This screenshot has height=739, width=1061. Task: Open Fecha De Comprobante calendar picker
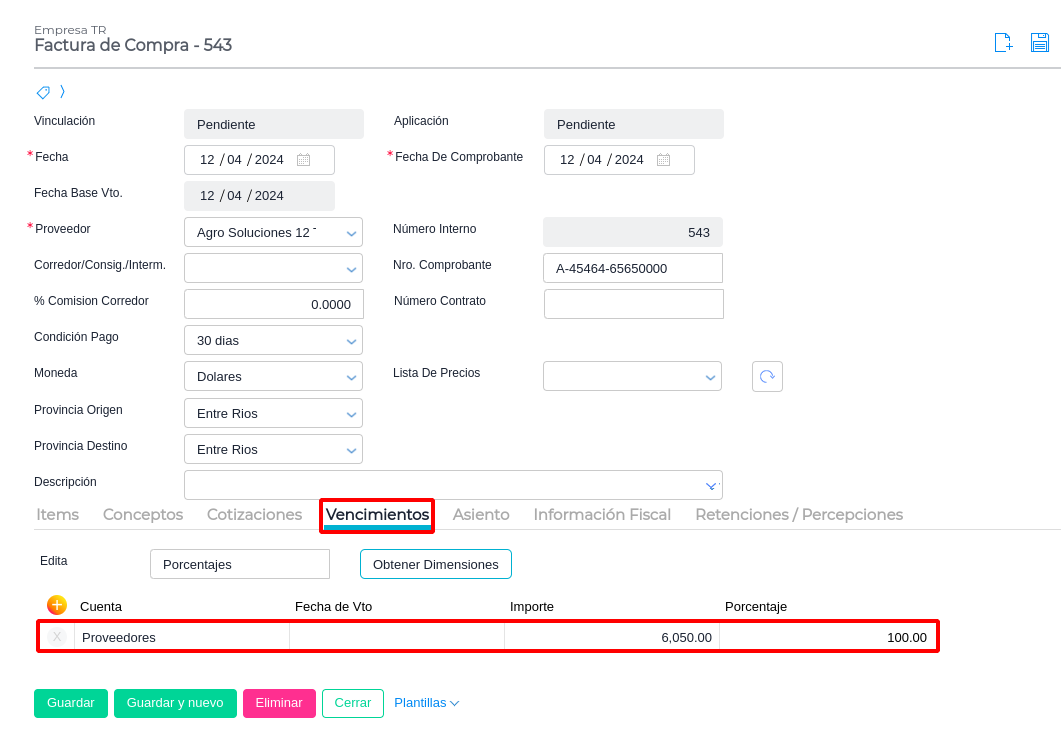click(x=663, y=160)
